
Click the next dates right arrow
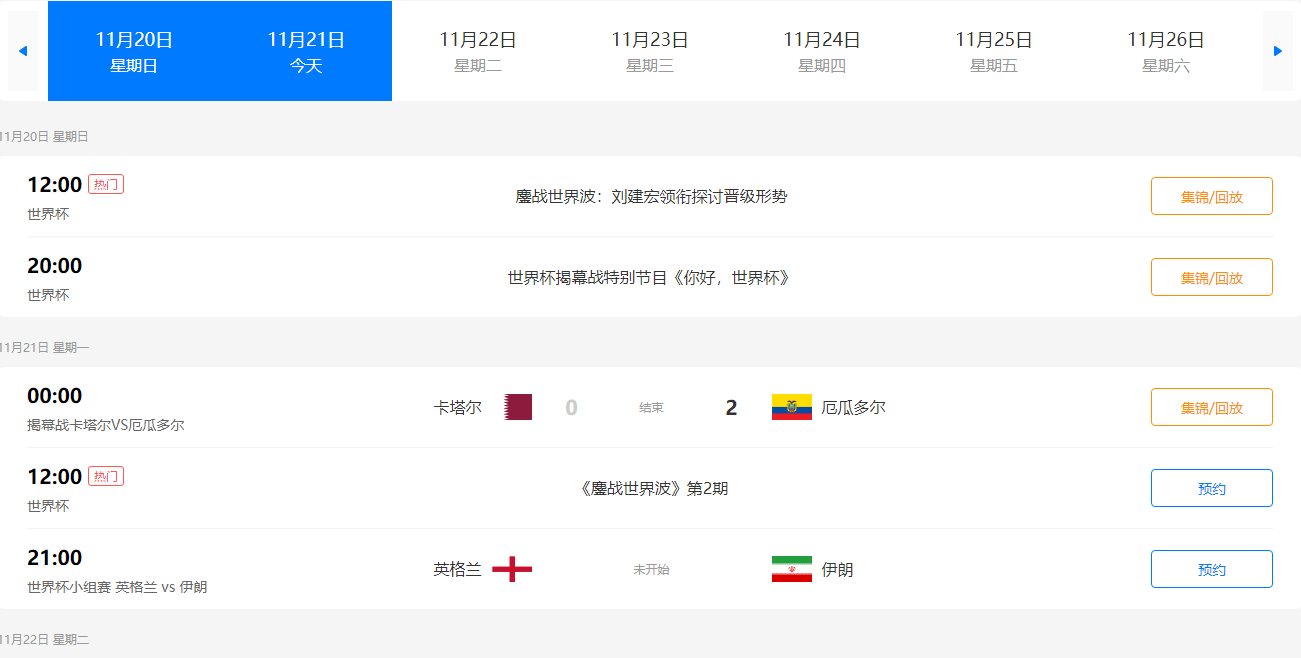[1278, 51]
